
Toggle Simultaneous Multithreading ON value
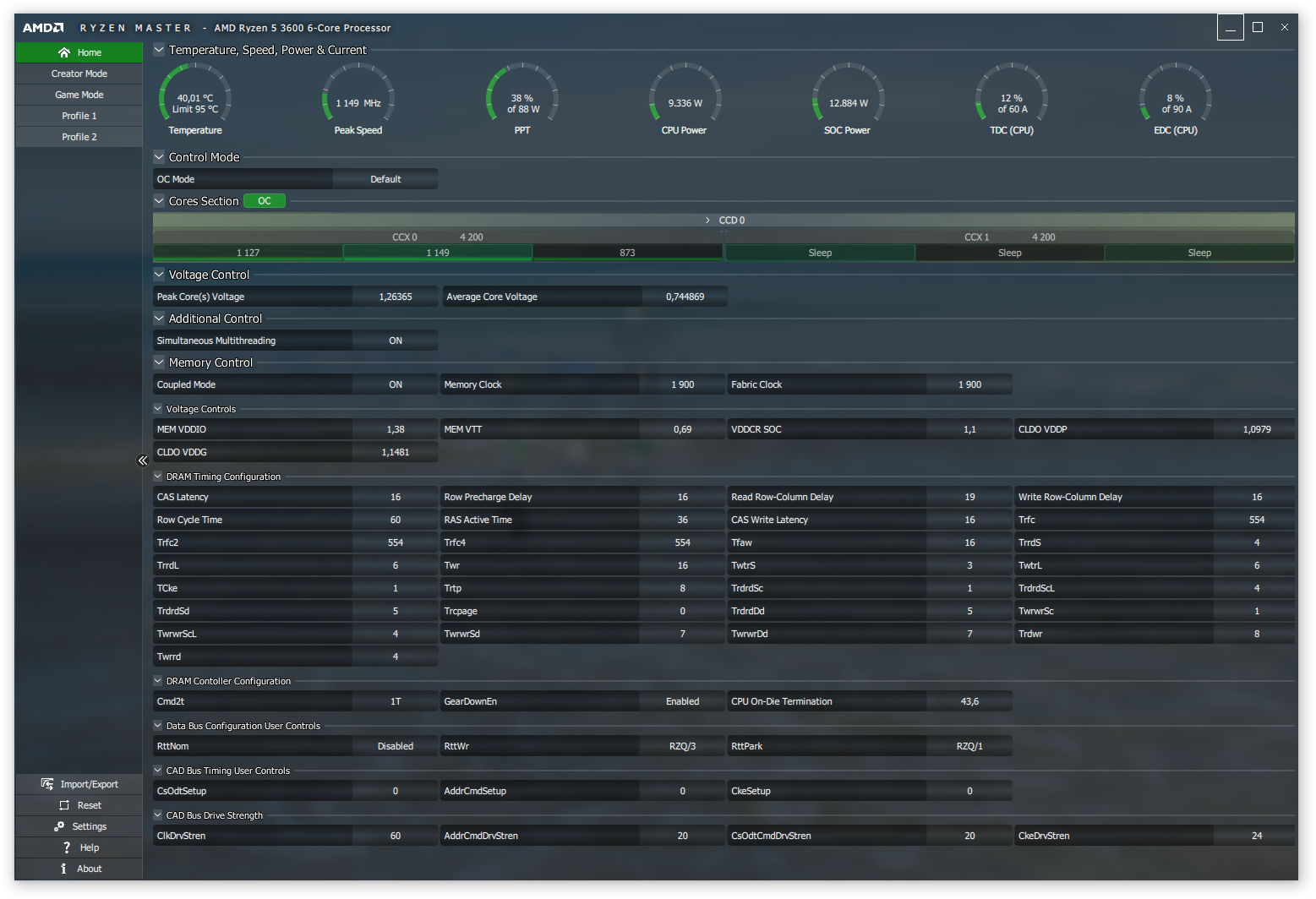coord(396,341)
